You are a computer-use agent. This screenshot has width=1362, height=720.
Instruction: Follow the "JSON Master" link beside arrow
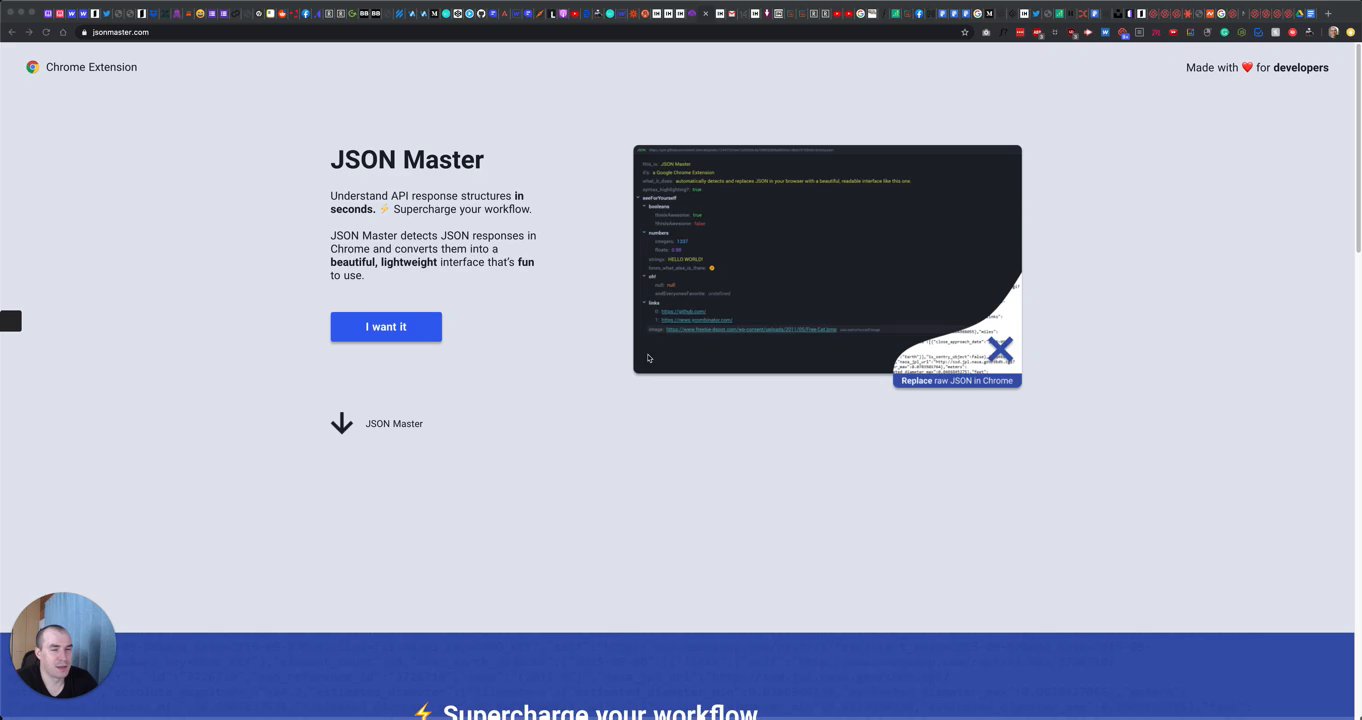click(394, 424)
